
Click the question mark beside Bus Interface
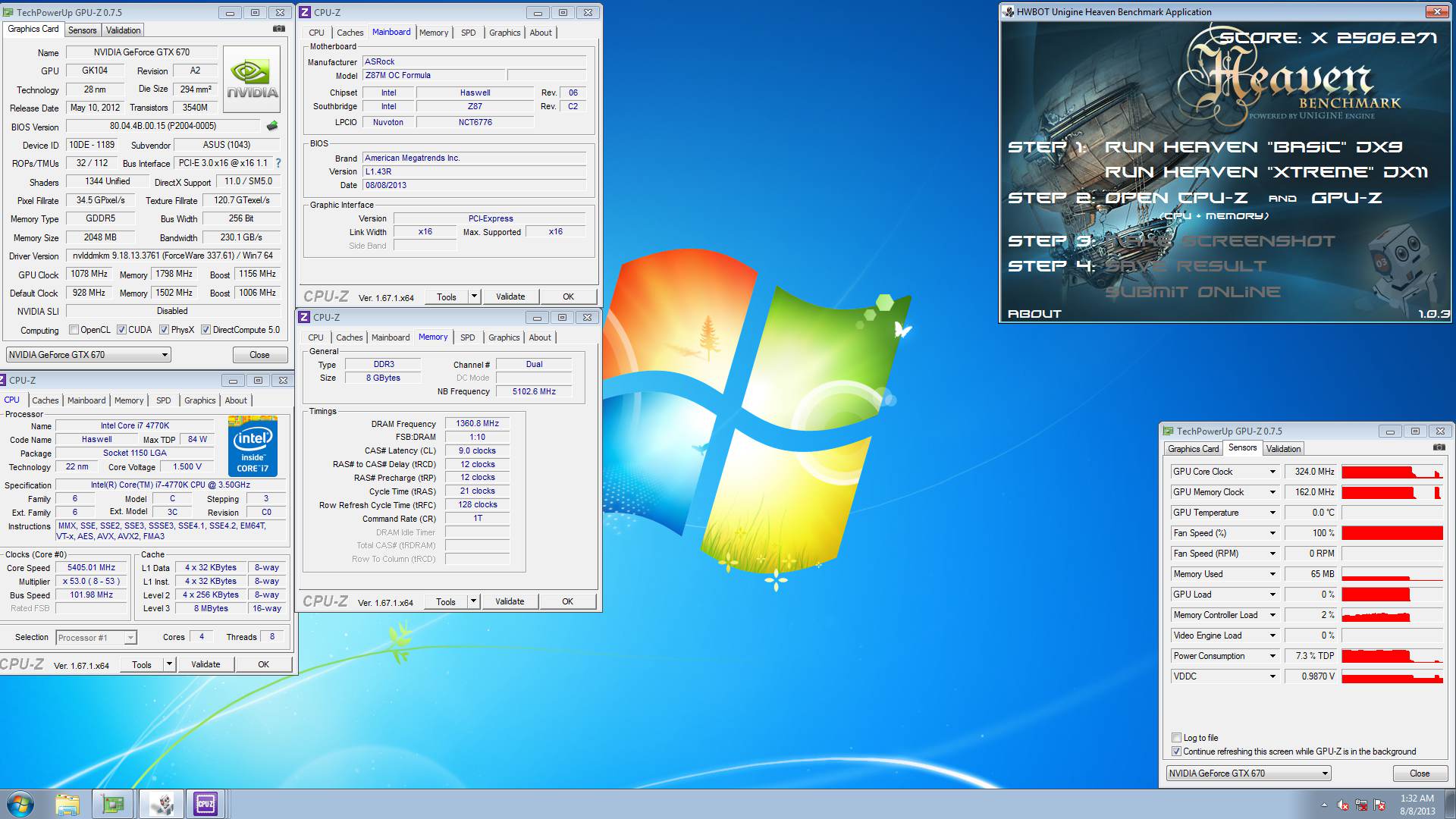tap(278, 163)
